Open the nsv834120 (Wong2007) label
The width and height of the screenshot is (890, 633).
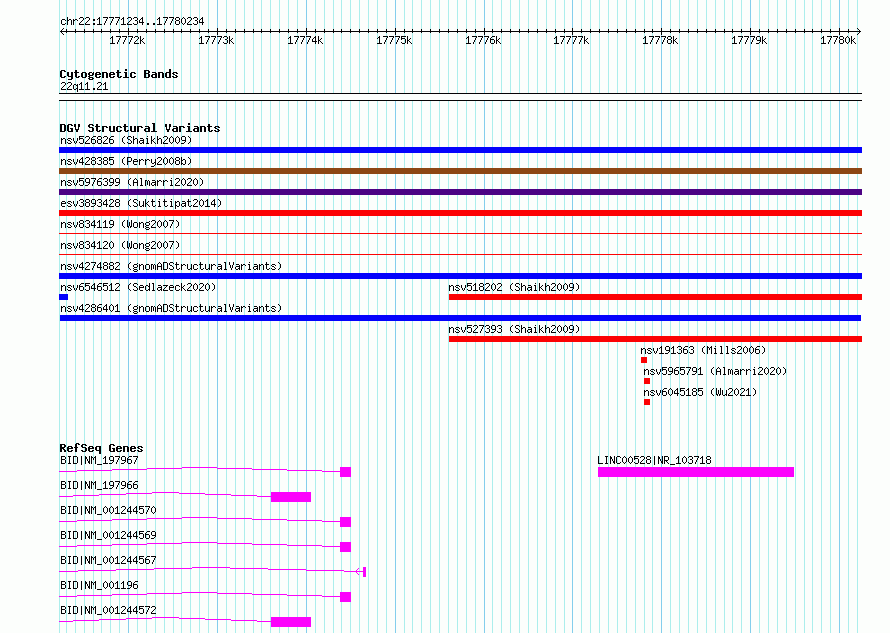(x=120, y=245)
